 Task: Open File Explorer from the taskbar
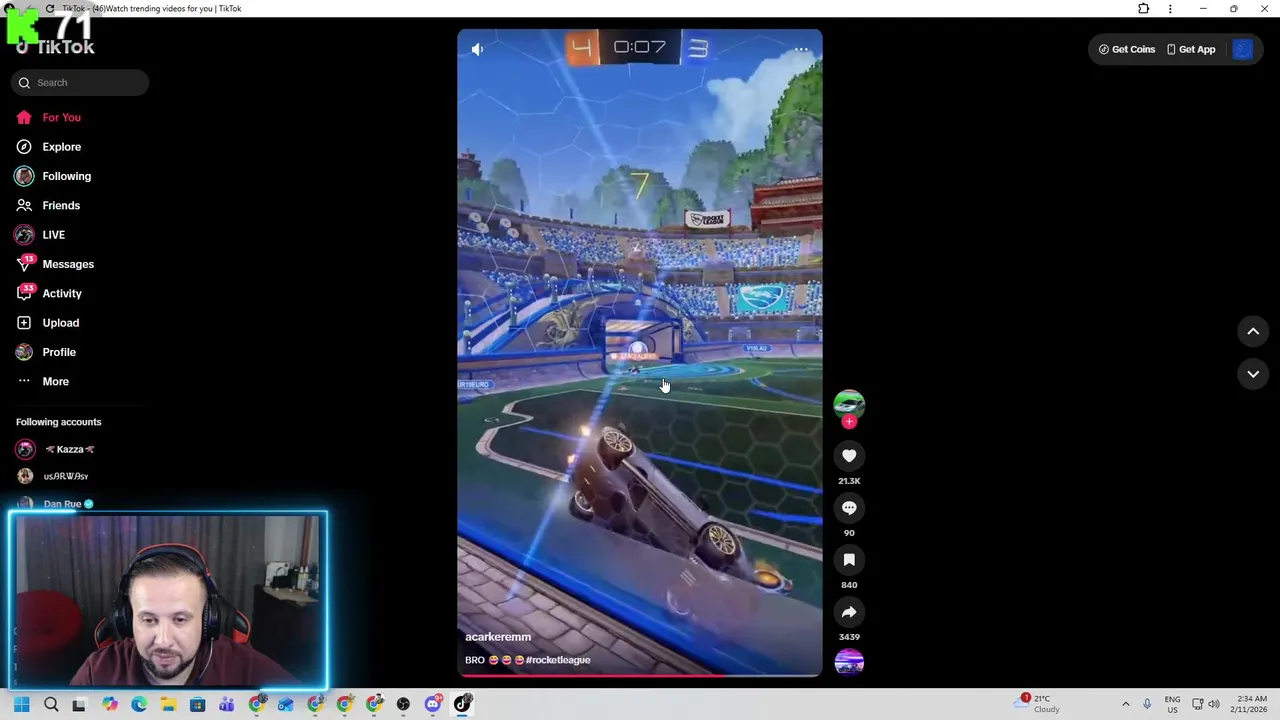point(168,705)
